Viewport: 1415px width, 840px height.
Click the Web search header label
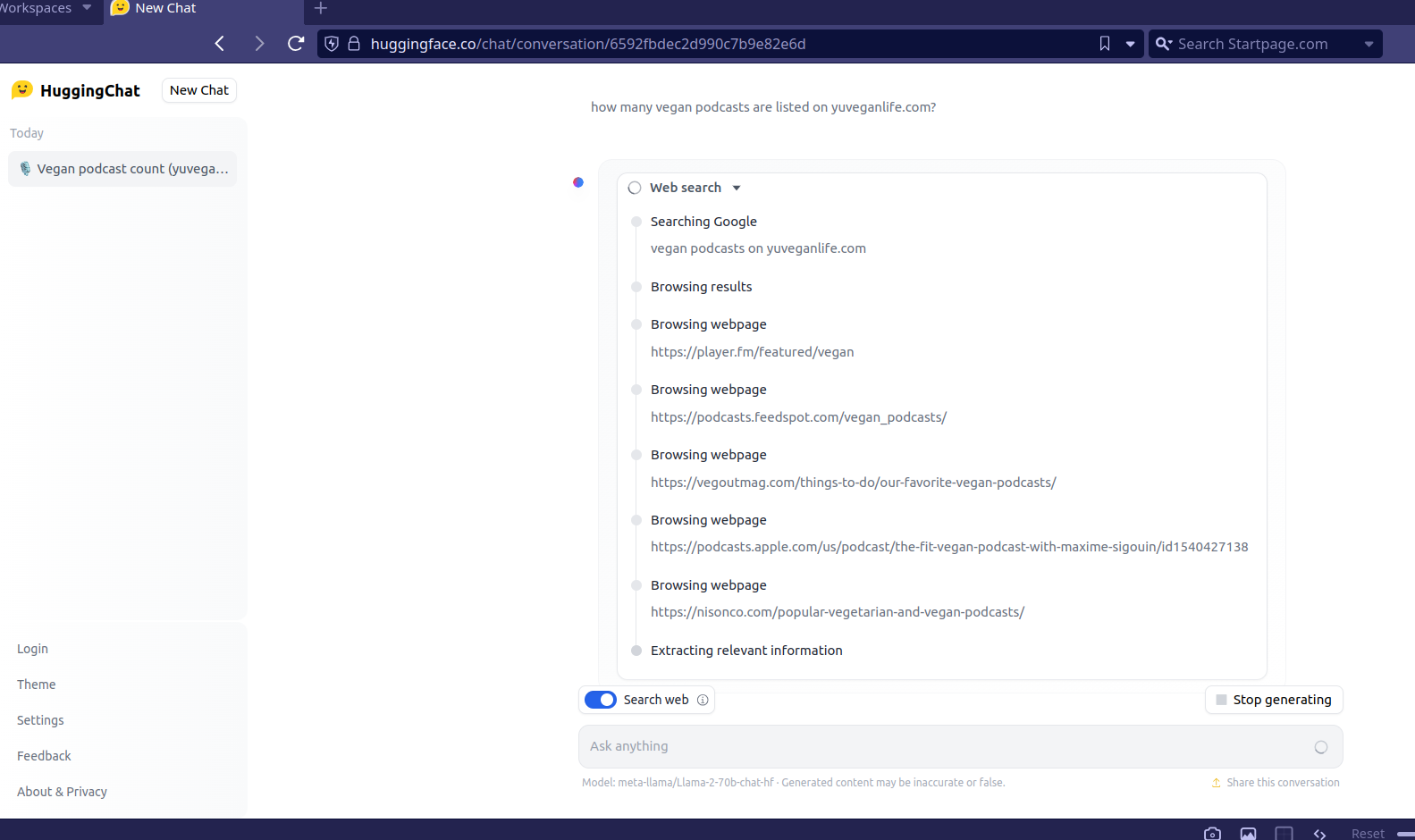tap(685, 188)
